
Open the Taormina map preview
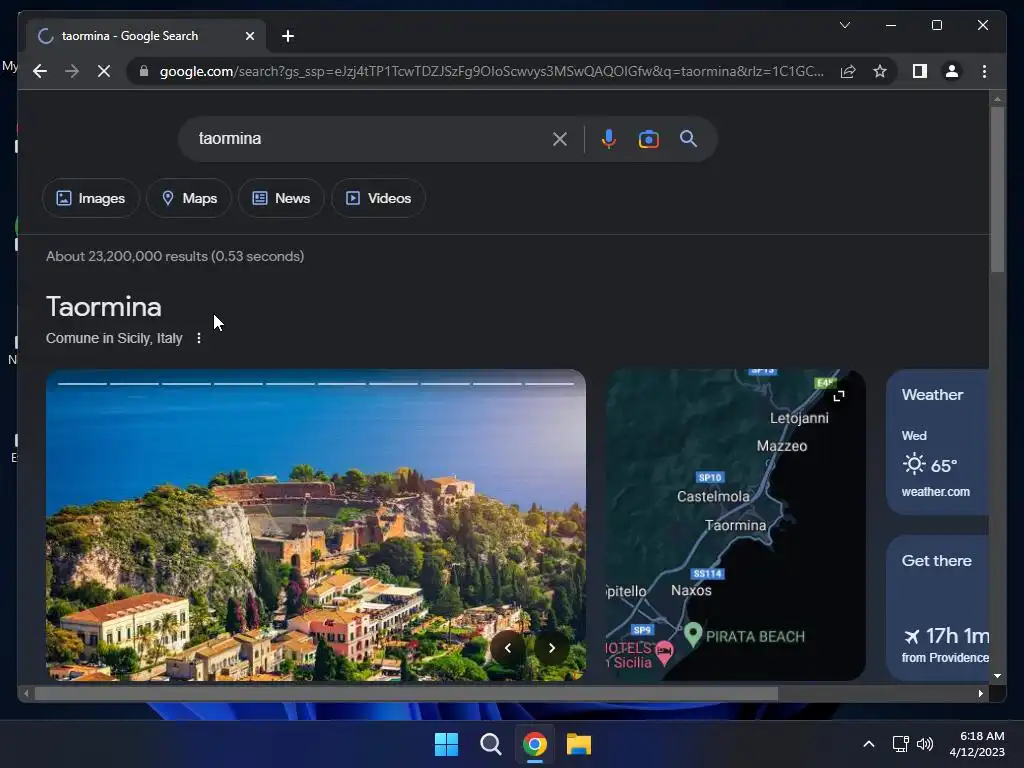click(735, 525)
